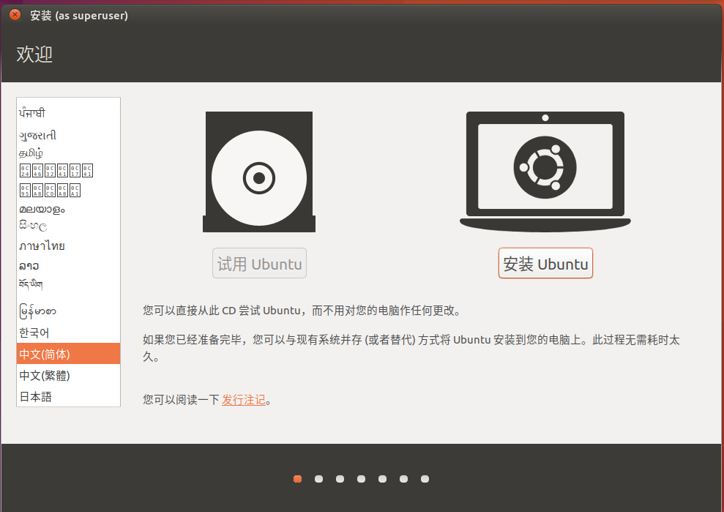Click the 安装 Ubuntu button

pyautogui.click(x=545, y=264)
